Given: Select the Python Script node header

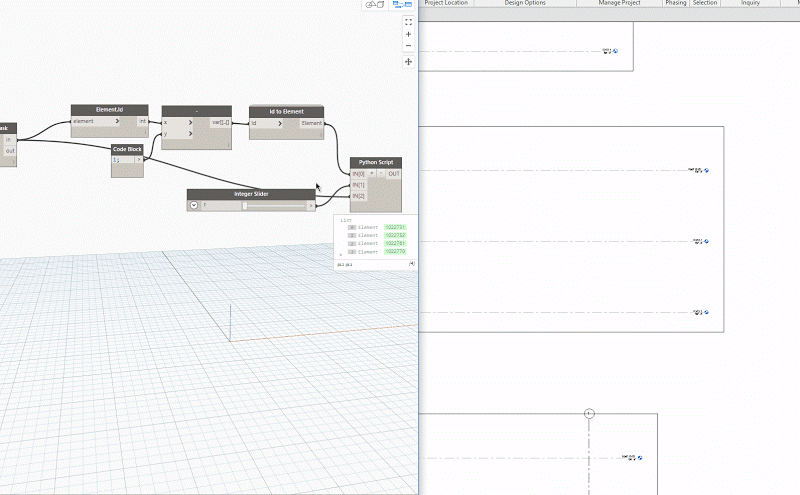Looking at the screenshot, I should click(x=376, y=162).
